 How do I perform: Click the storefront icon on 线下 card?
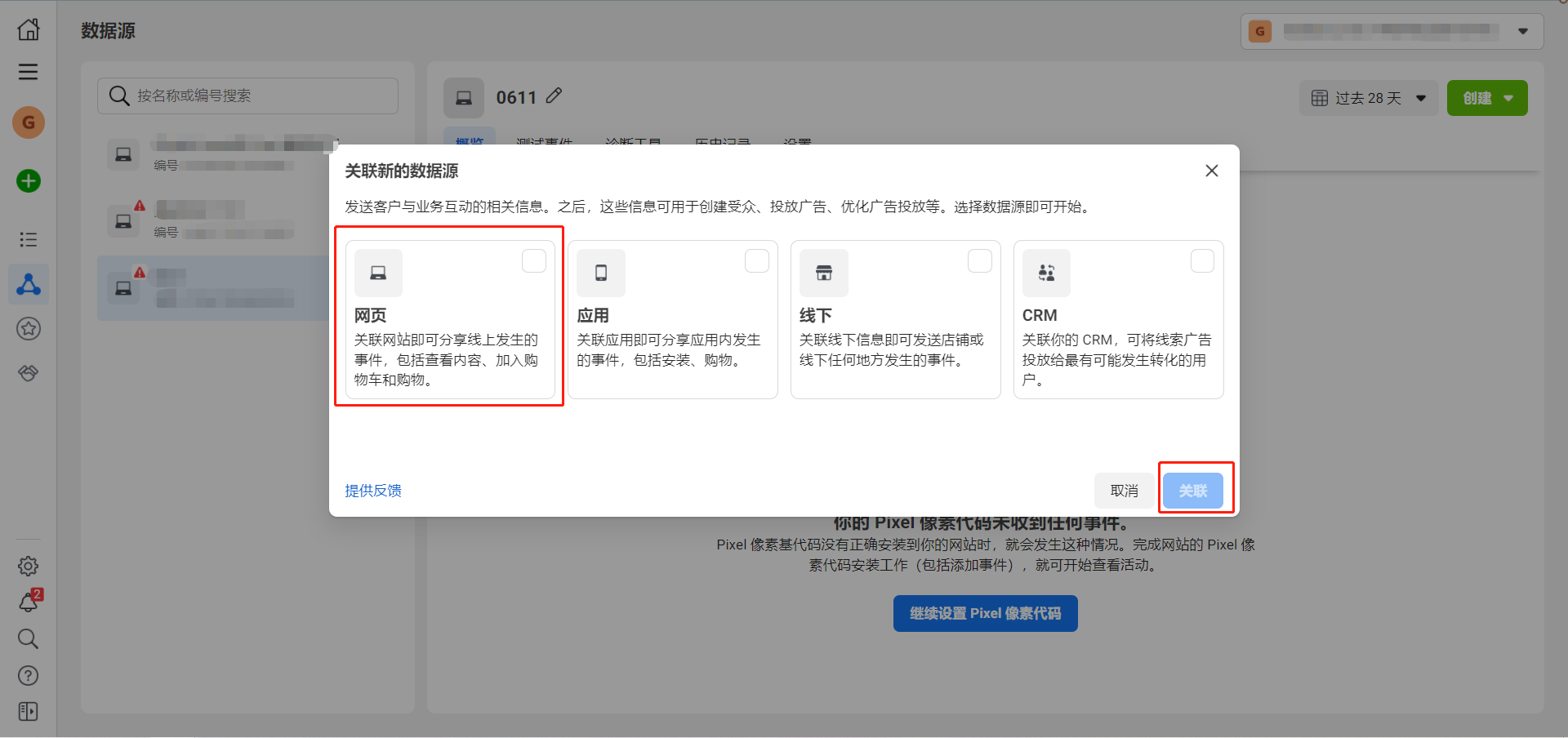click(824, 273)
